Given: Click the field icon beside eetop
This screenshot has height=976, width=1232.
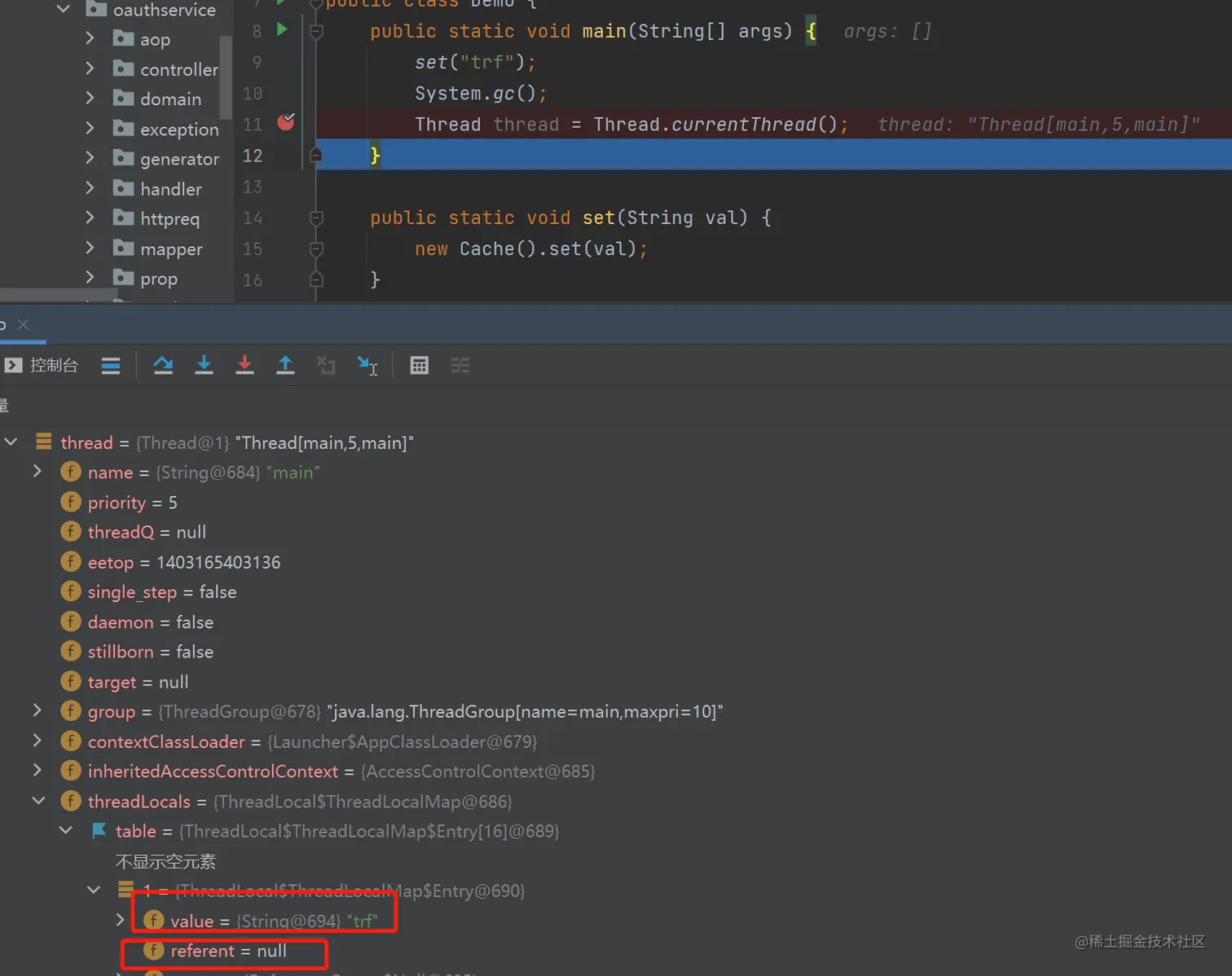Looking at the screenshot, I should tap(71, 562).
